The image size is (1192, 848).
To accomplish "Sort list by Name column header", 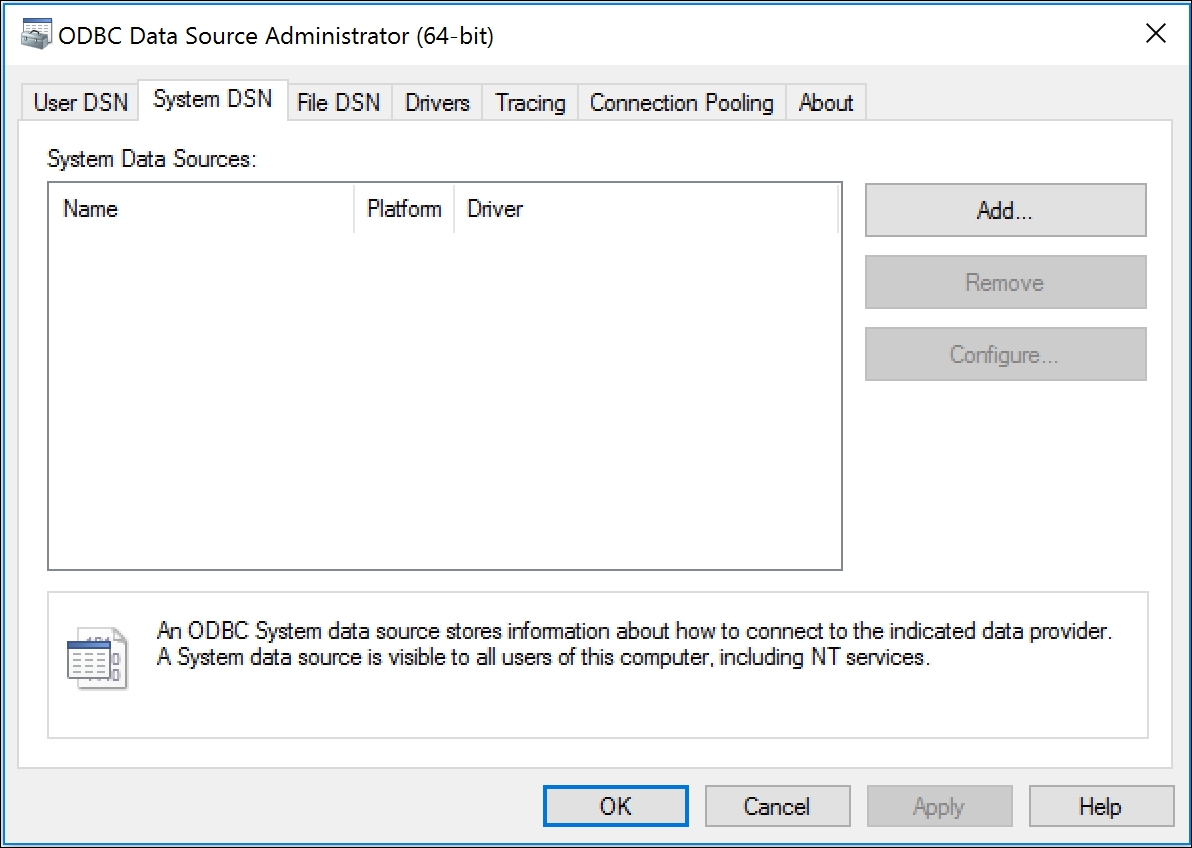I will pos(201,208).
